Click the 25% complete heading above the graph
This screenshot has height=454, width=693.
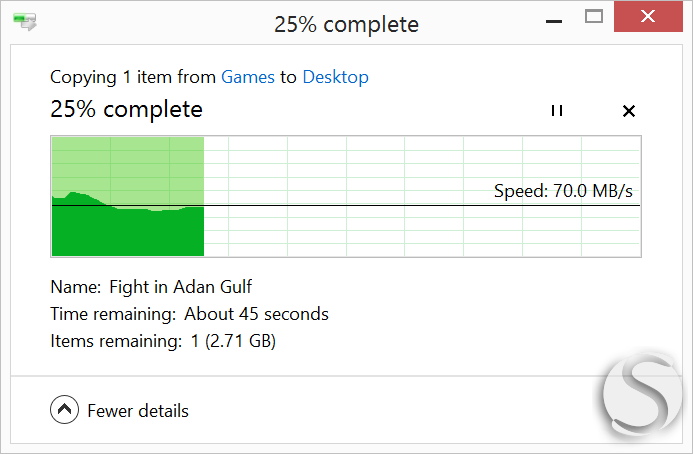126,109
